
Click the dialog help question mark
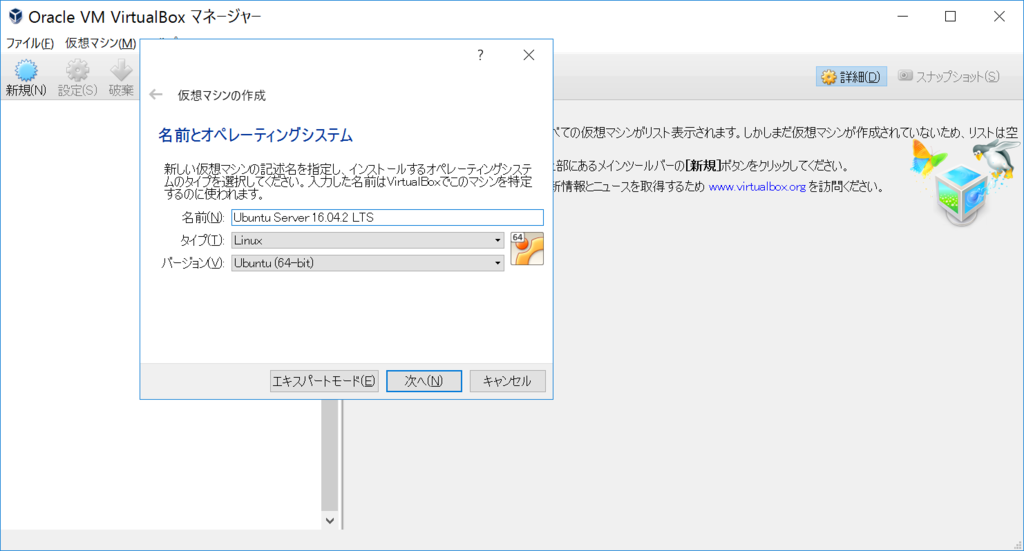tap(481, 55)
